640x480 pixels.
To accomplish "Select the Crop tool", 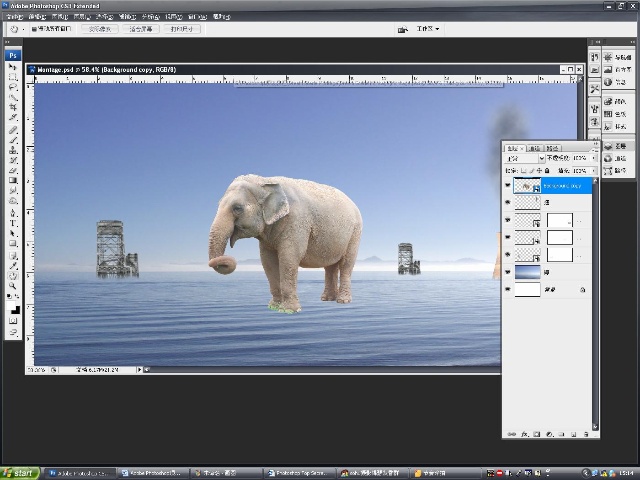I will tap(13, 107).
